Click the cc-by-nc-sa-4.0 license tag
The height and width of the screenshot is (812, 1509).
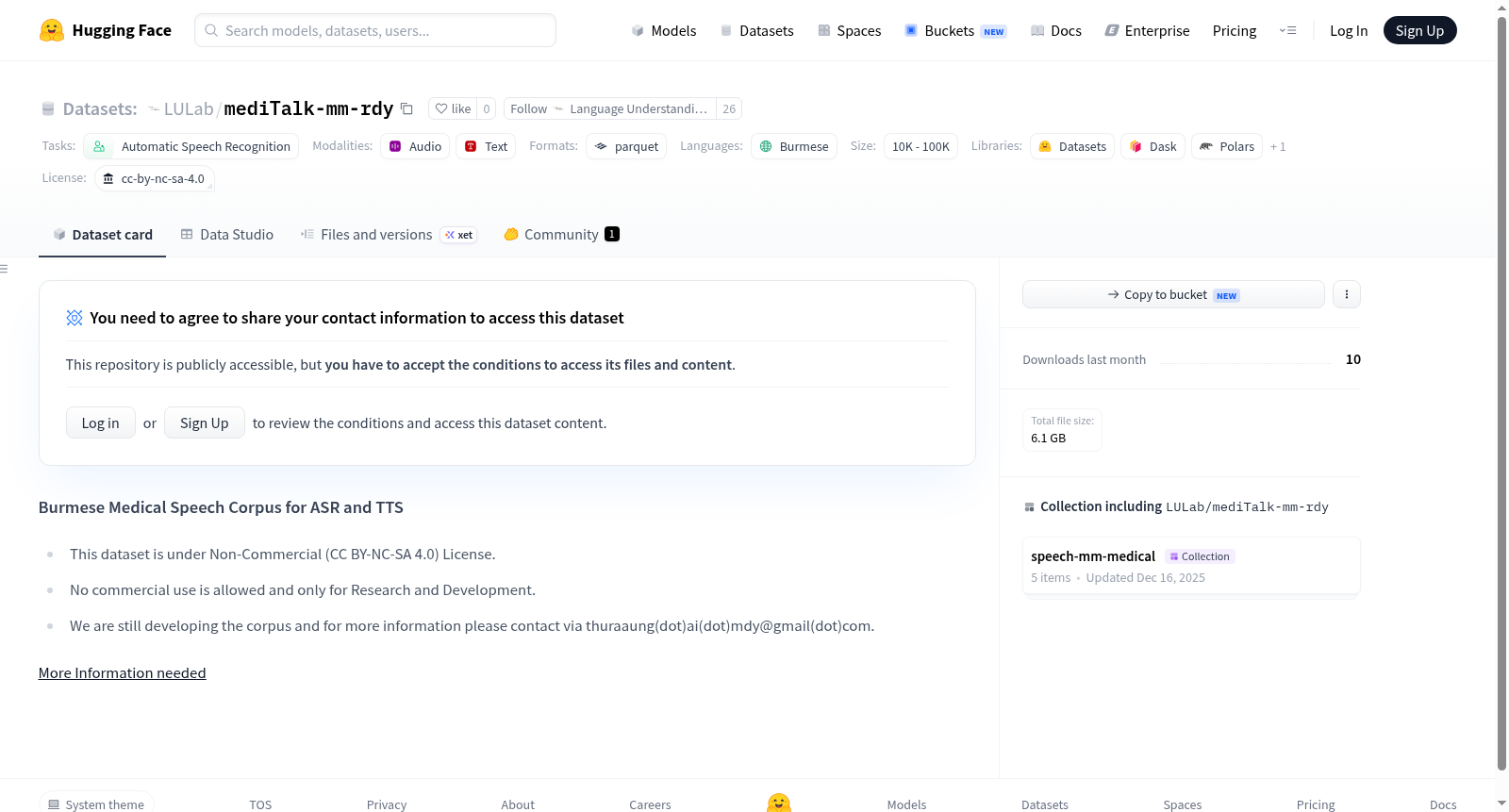155,178
